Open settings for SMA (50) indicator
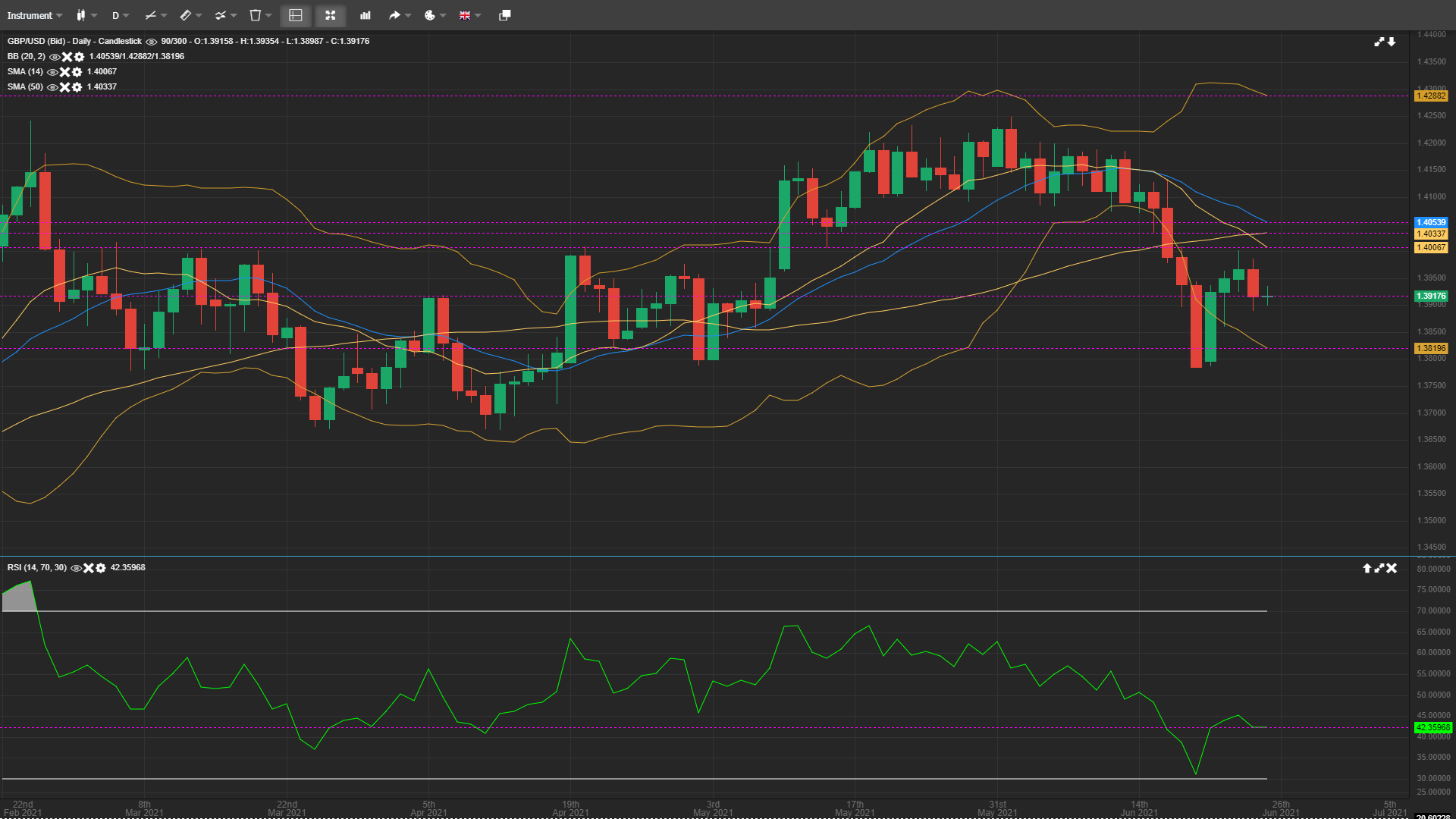The width and height of the screenshot is (1456, 819). click(77, 87)
